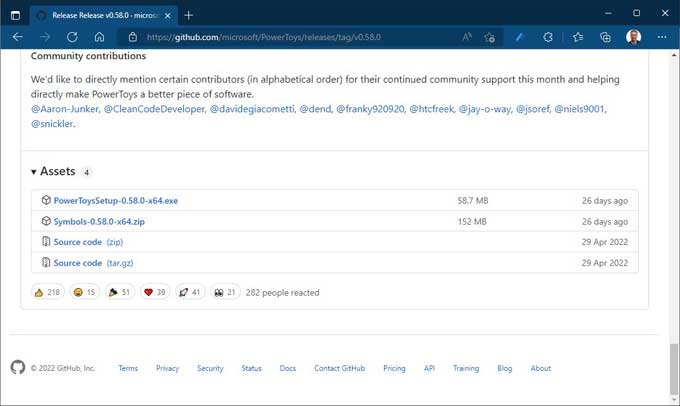The width and height of the screenshot is (680, 406).
Task: Open the Status footer link
Action: (252, 368)
